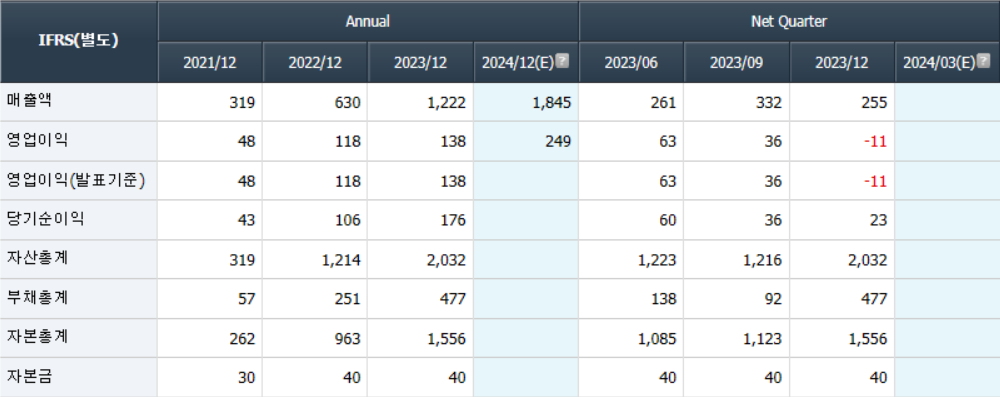
Task: Click the 자본금 value 30
Action: coord(247,378)
